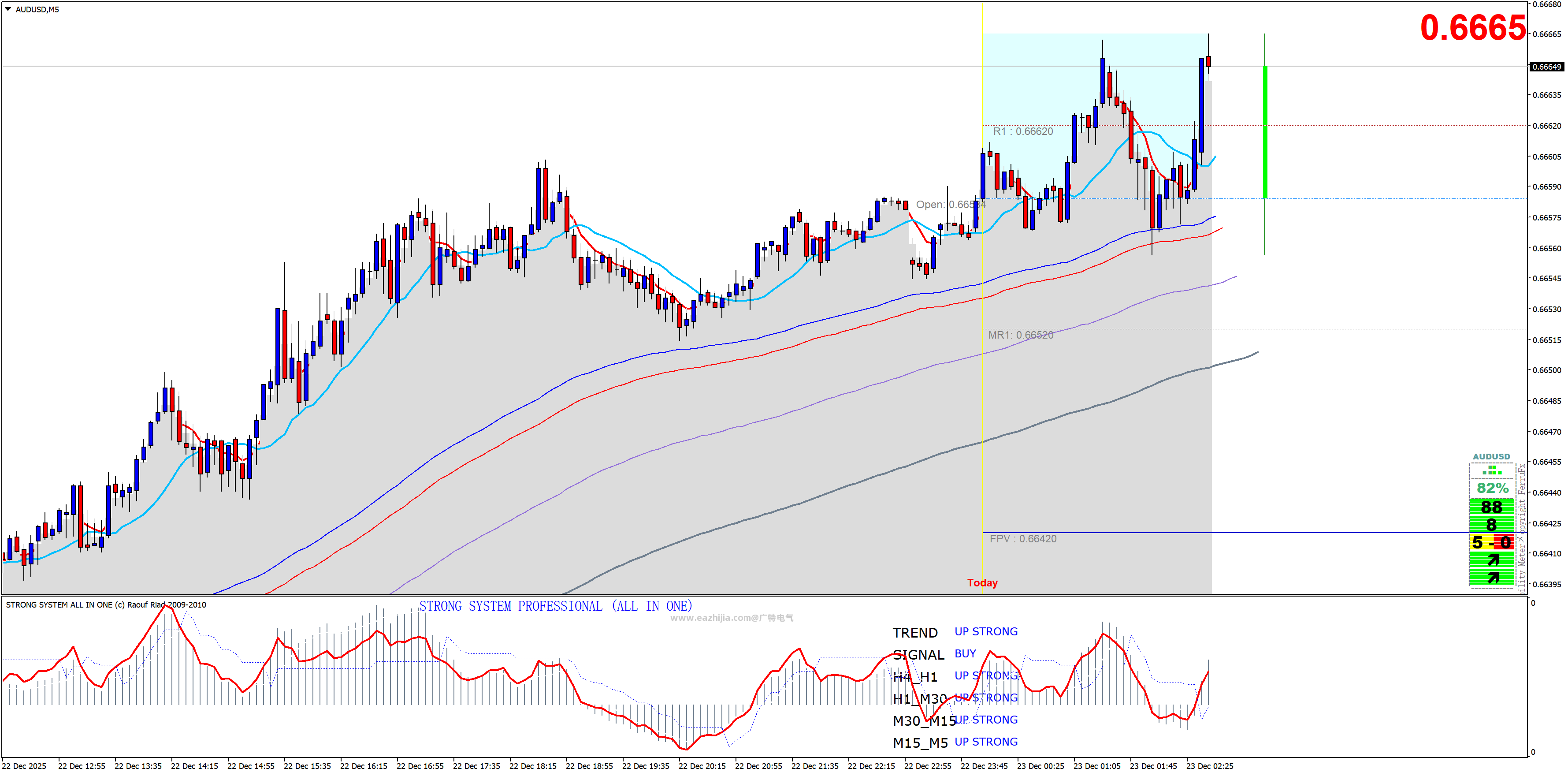1568x776 pixels.
Task: Click the 0.66620 price scale value
Action: point(1547,126)
